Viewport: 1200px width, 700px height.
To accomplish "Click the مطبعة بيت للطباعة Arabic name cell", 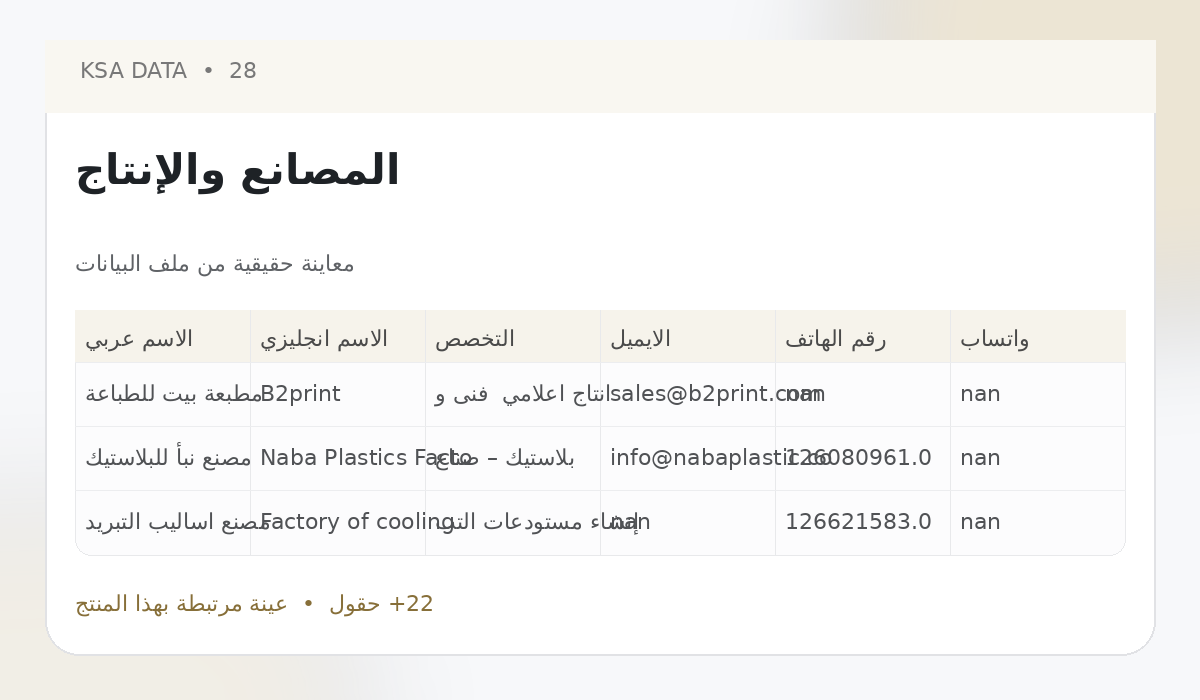I will (163, 395).
